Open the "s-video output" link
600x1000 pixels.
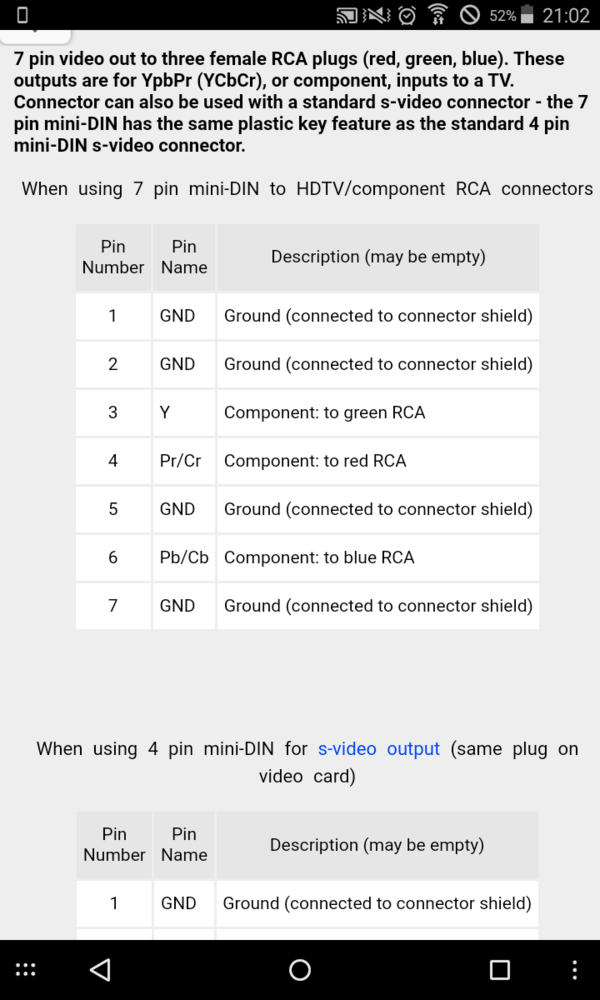[379, 748]
